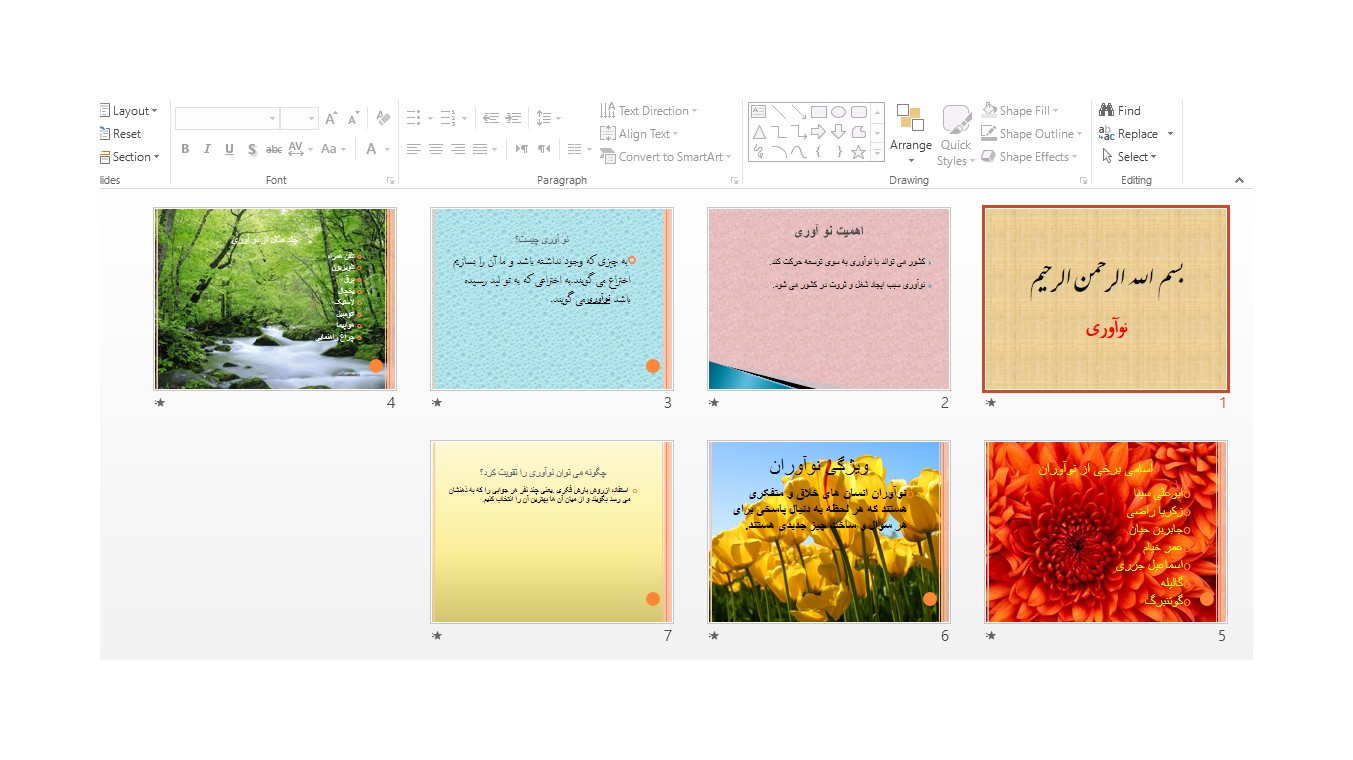1353x760 pixels.
Task: Open the dropdown arrow beside Replace
Action: click(1170, 134)
